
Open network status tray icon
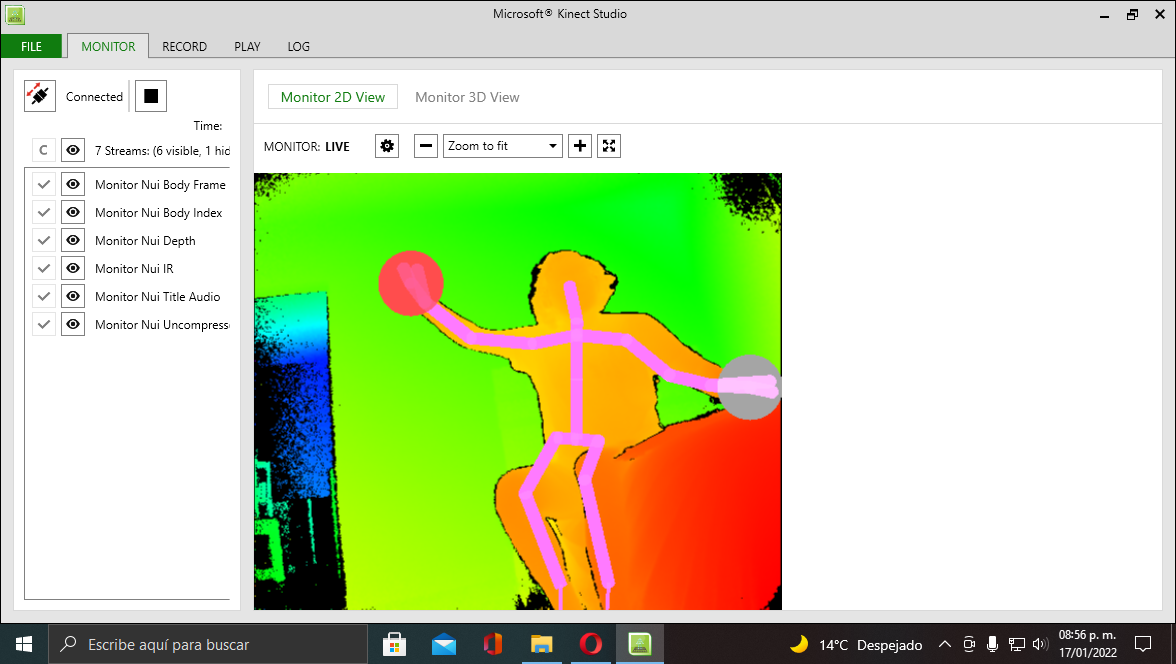pyautogui.click(x=1016, y=644)
